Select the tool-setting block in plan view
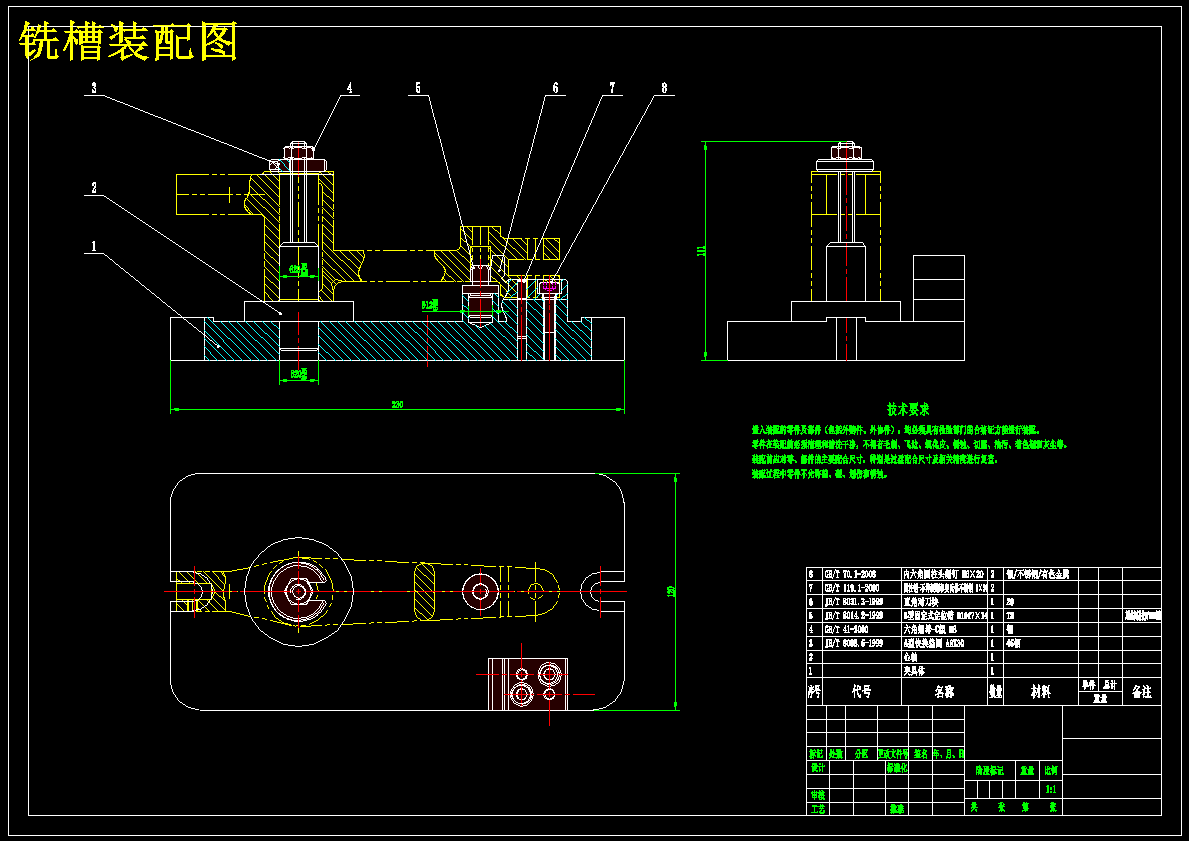Screen dimensions: 1189x841 (x=528, y=684)
